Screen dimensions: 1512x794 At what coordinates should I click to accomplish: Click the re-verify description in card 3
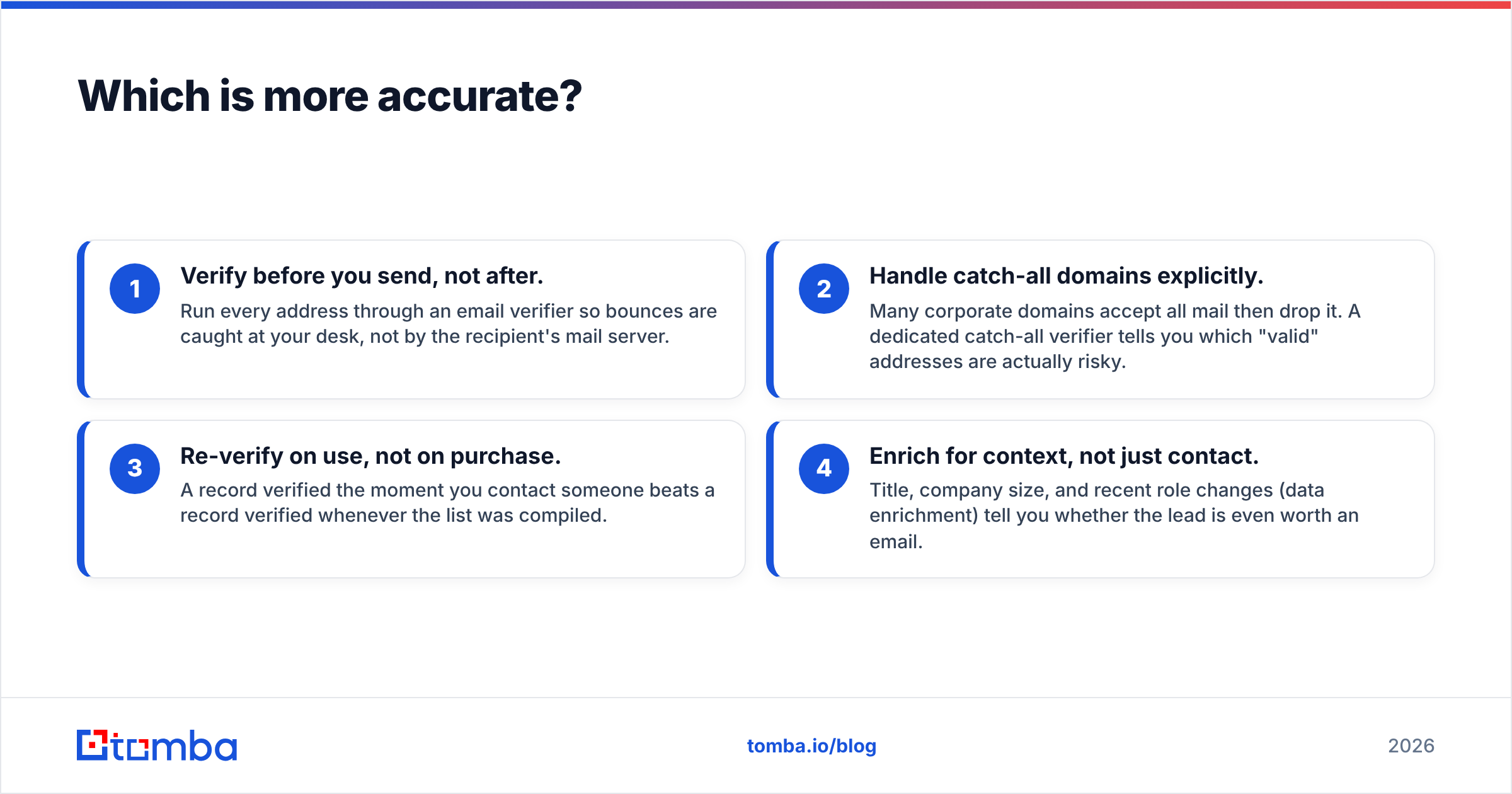447,503
